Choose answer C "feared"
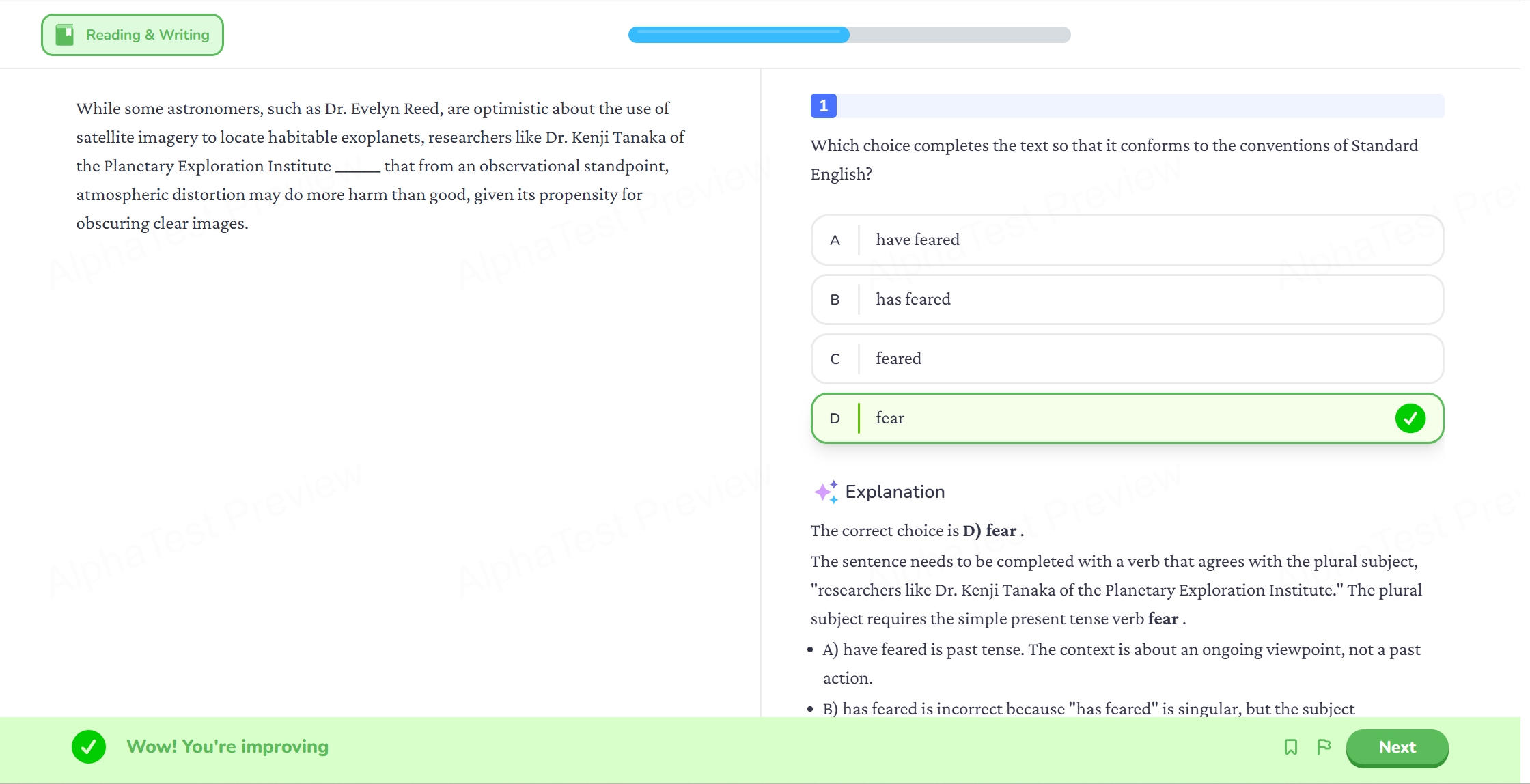This screenshot has height=784, width=1530. tap(1126, 359)
